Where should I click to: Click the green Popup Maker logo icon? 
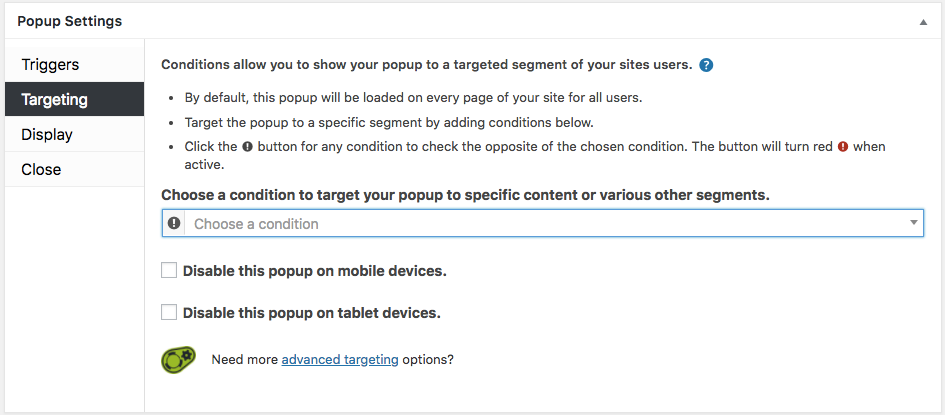pyautogui.click(x=179, y=360)
